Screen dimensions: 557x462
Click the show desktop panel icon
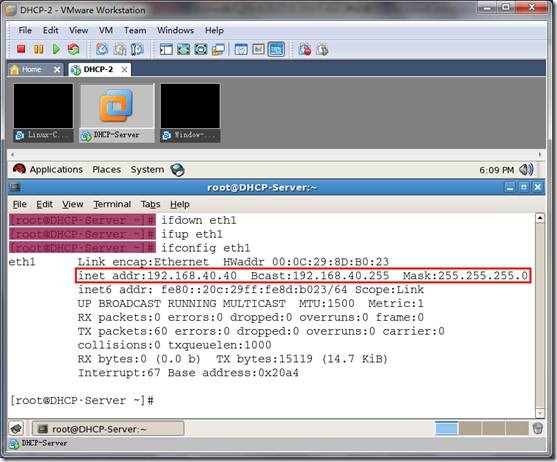[16, 429]
